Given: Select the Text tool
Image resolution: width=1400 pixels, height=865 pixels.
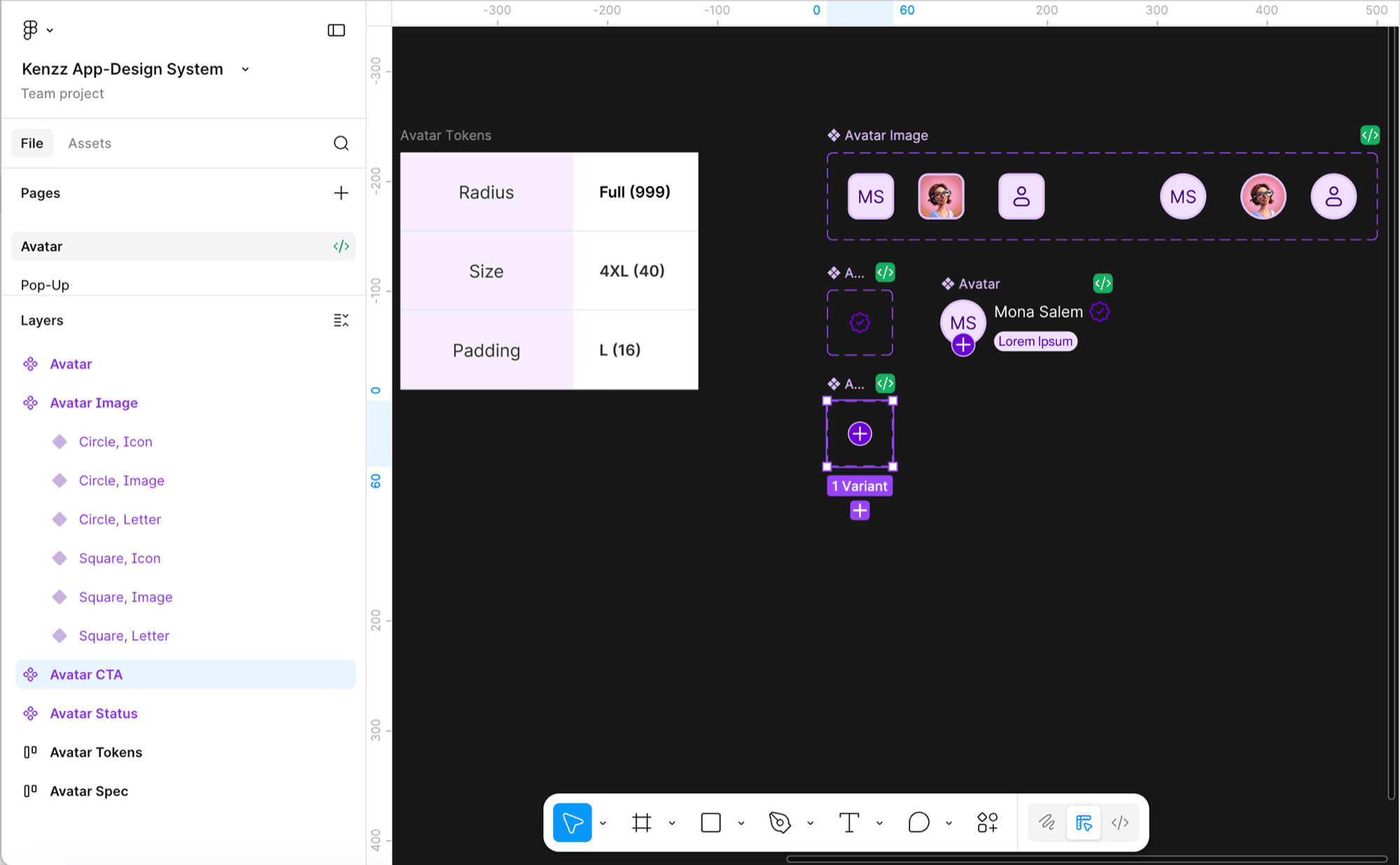Looking at the screenshot, I should [x=848, y=823].
